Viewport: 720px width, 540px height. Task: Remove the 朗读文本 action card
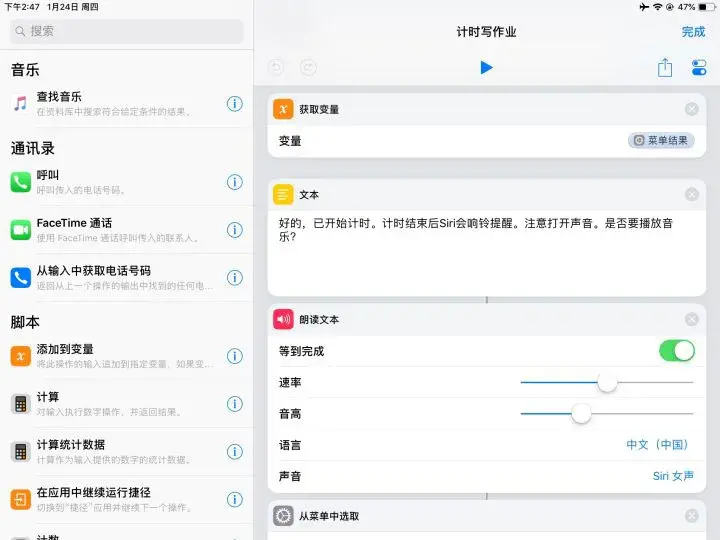(x=692, y=320)
